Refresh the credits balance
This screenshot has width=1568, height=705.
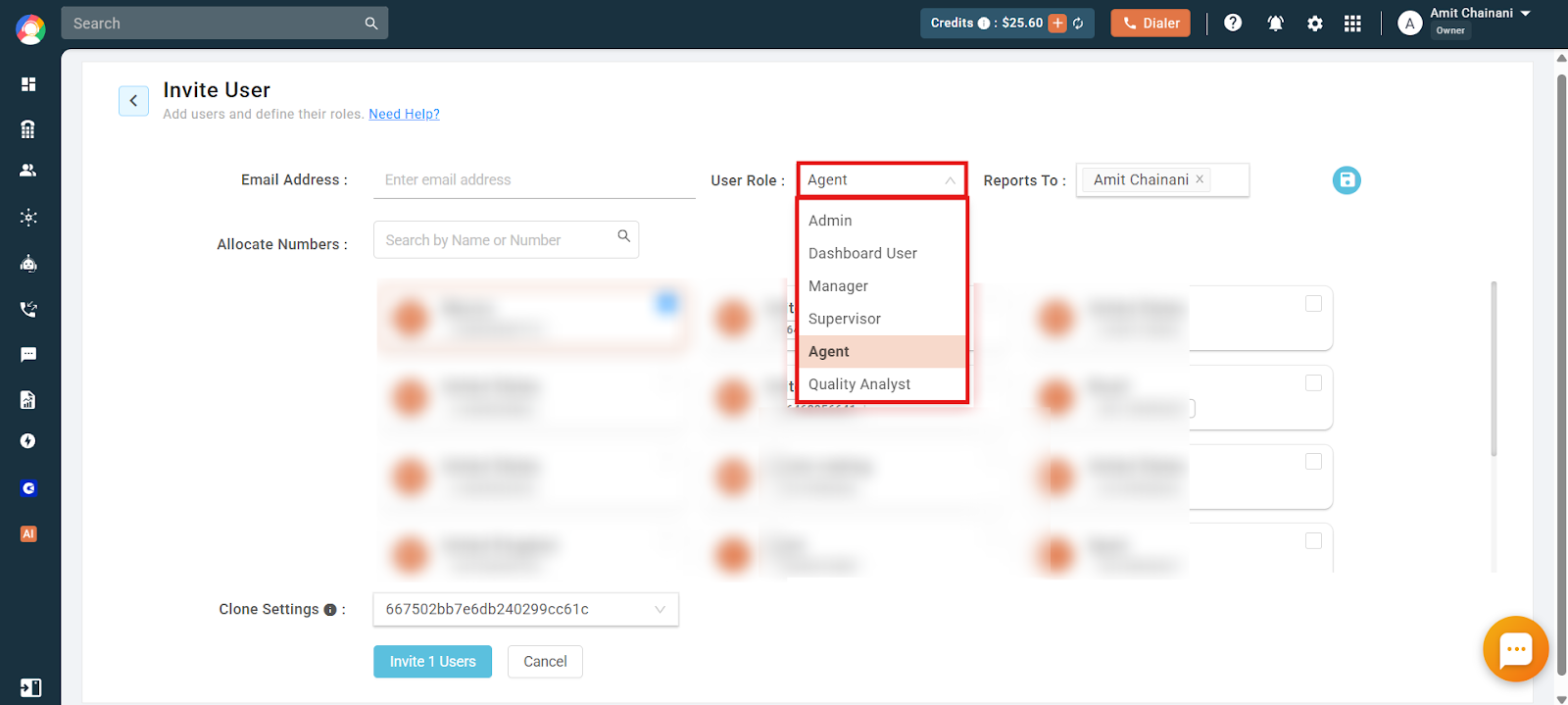point(1078,24)
